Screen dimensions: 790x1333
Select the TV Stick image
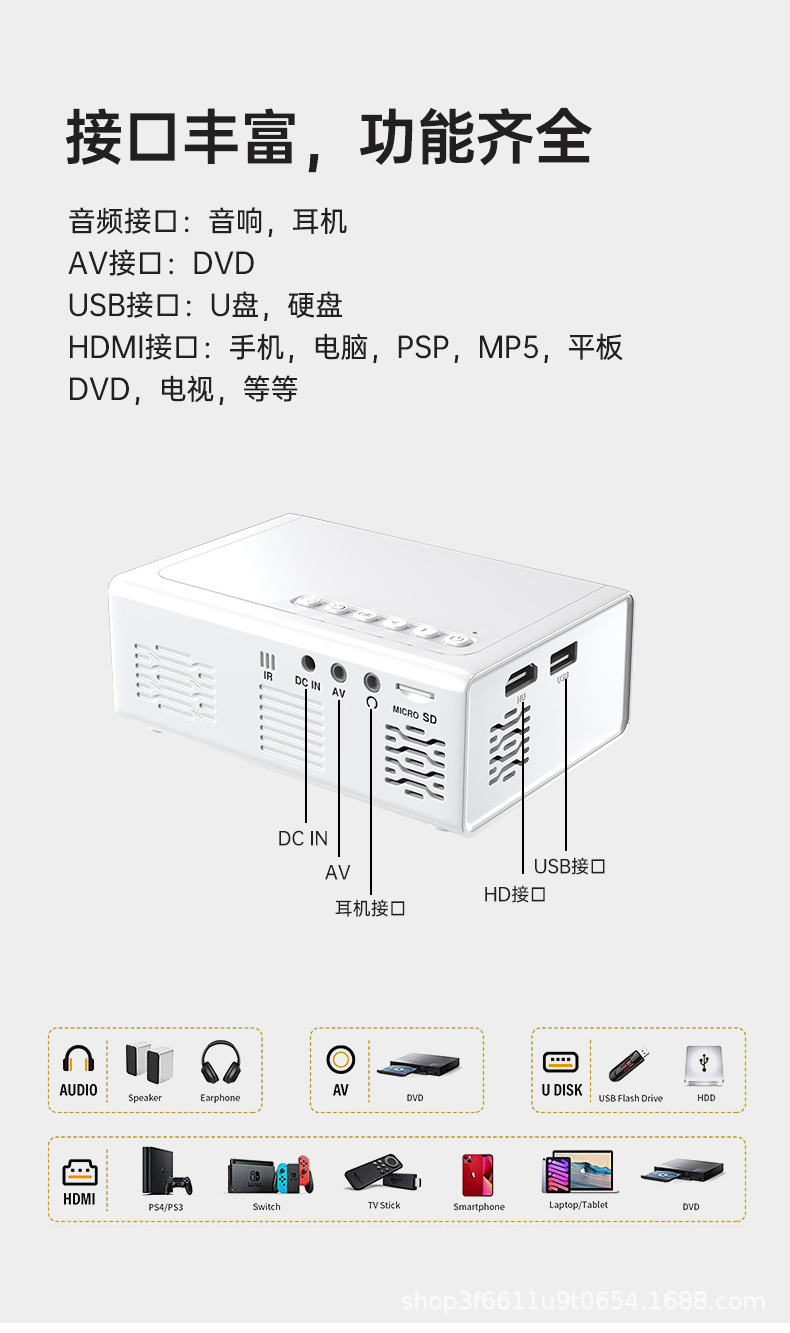click(x=382, y=1173)
